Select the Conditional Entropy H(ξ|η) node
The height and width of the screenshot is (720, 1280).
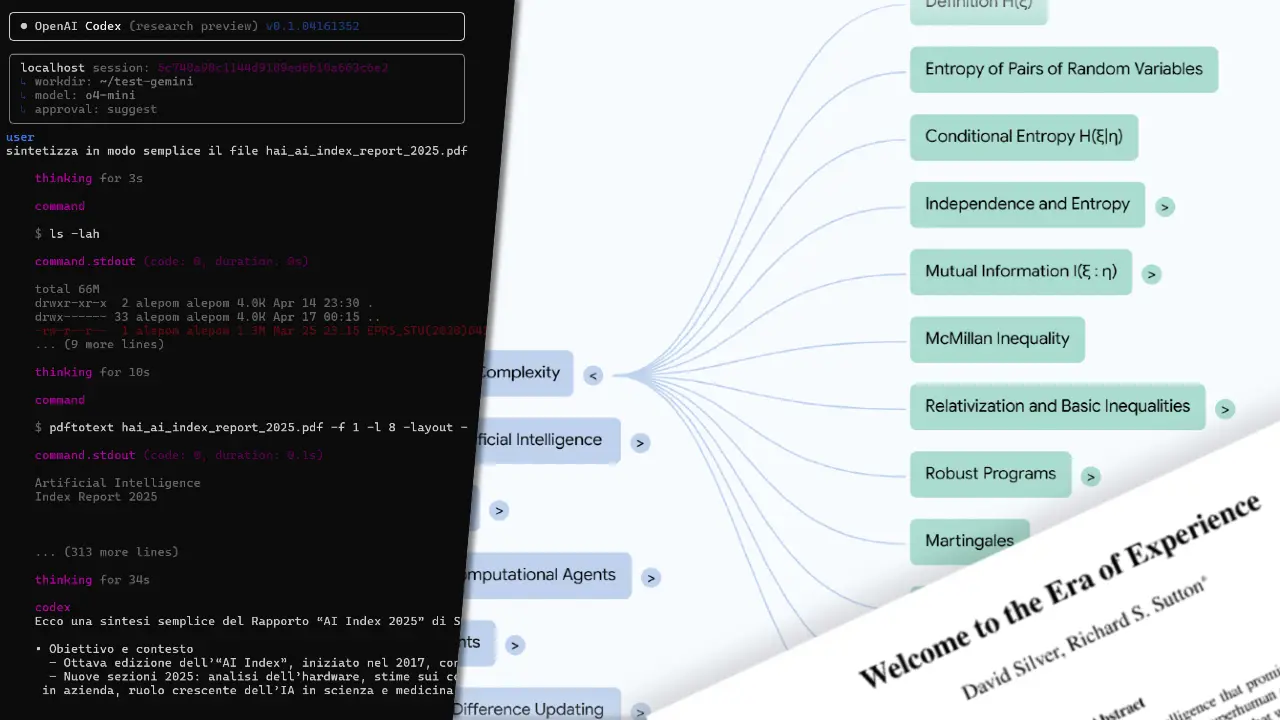coord(1023,137)
